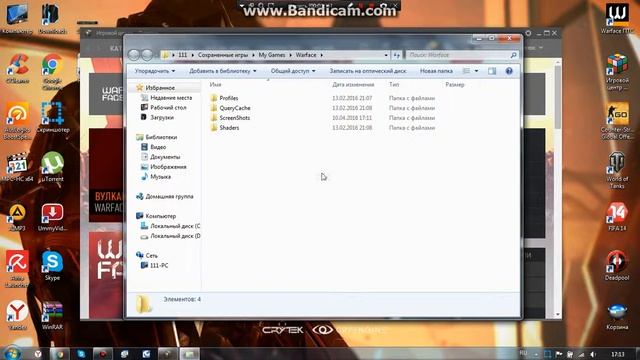Sort by Тип column header

click(x=394, y=84)
